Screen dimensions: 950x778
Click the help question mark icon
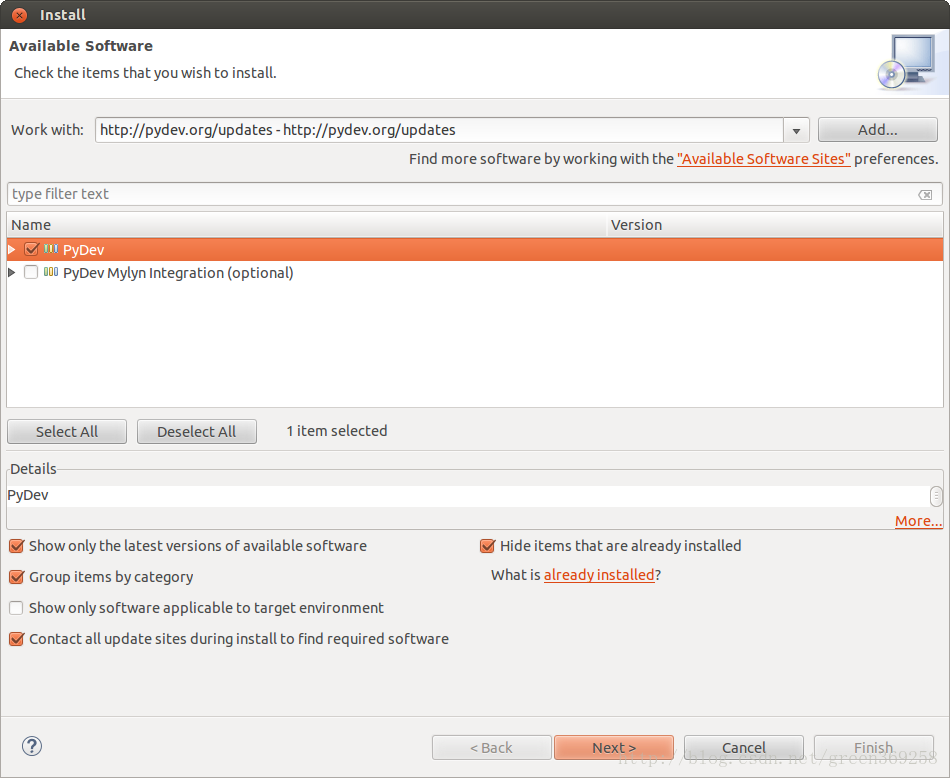point(32,746)
